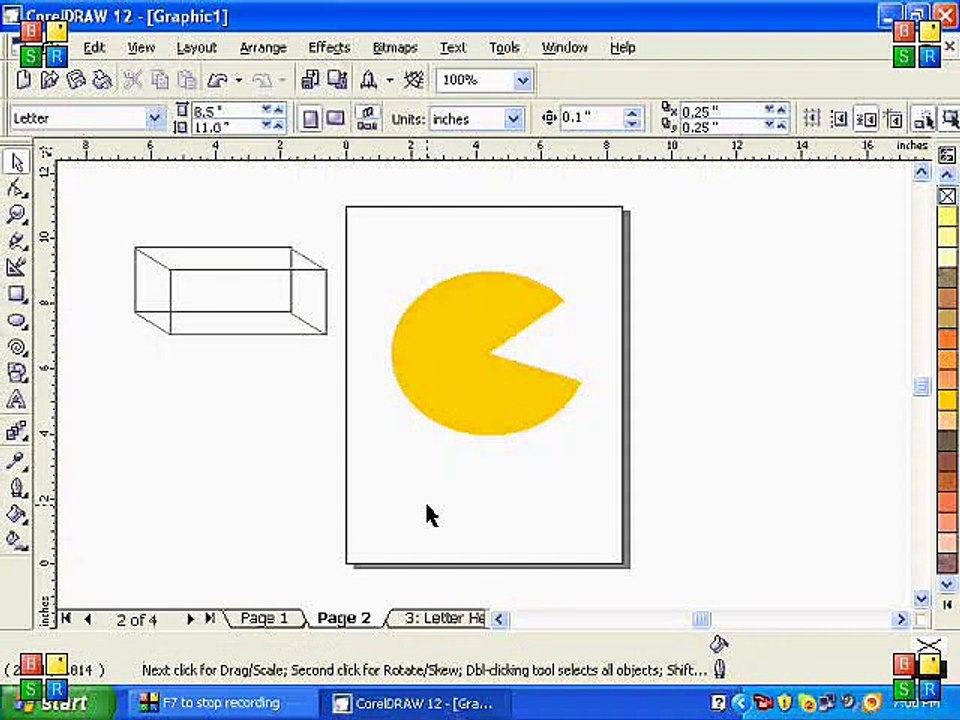Viewport: 960px width, 720px height.
Task: Select the Freehand tool in toolbox
Action: pyautogui.click(x=17, y=241)
